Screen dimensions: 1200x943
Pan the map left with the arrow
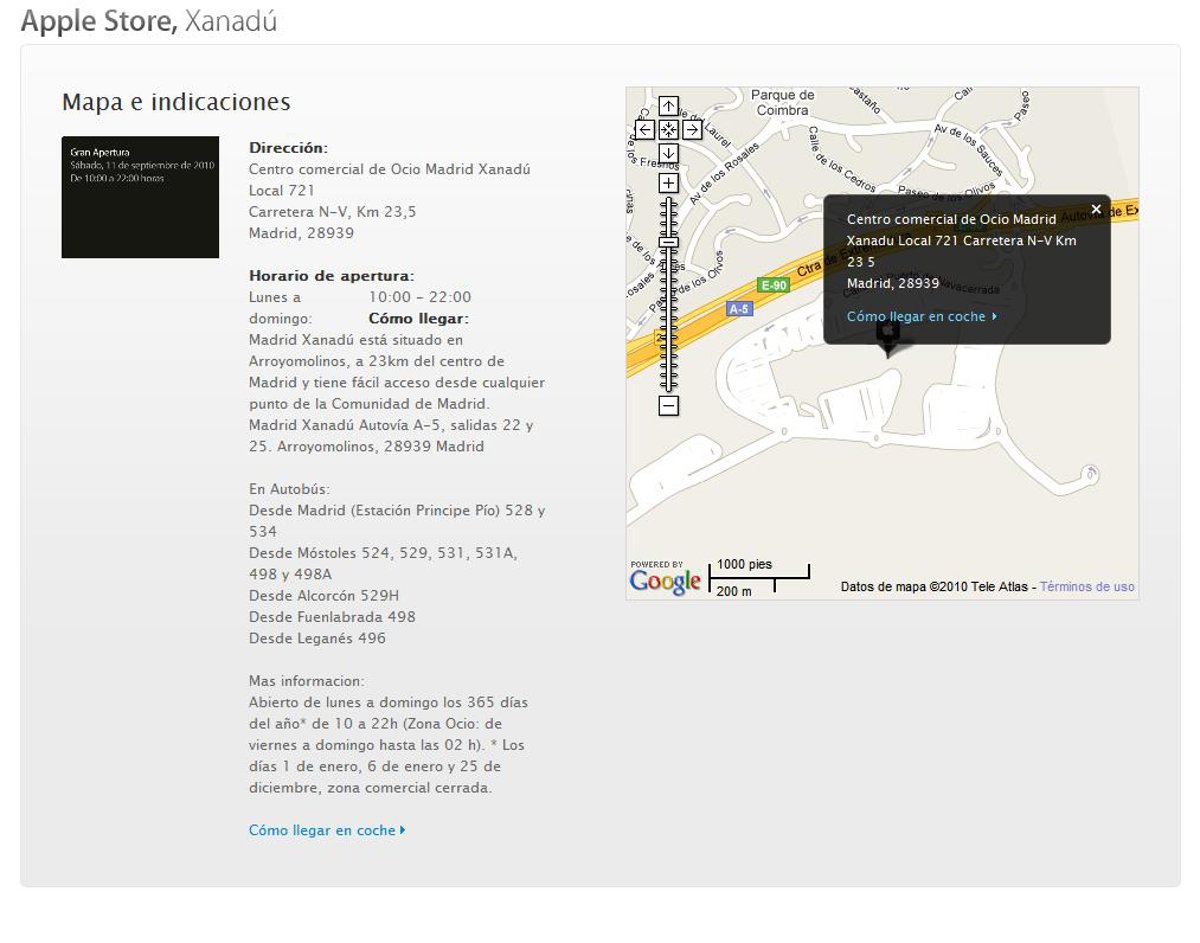click(646, 129)
